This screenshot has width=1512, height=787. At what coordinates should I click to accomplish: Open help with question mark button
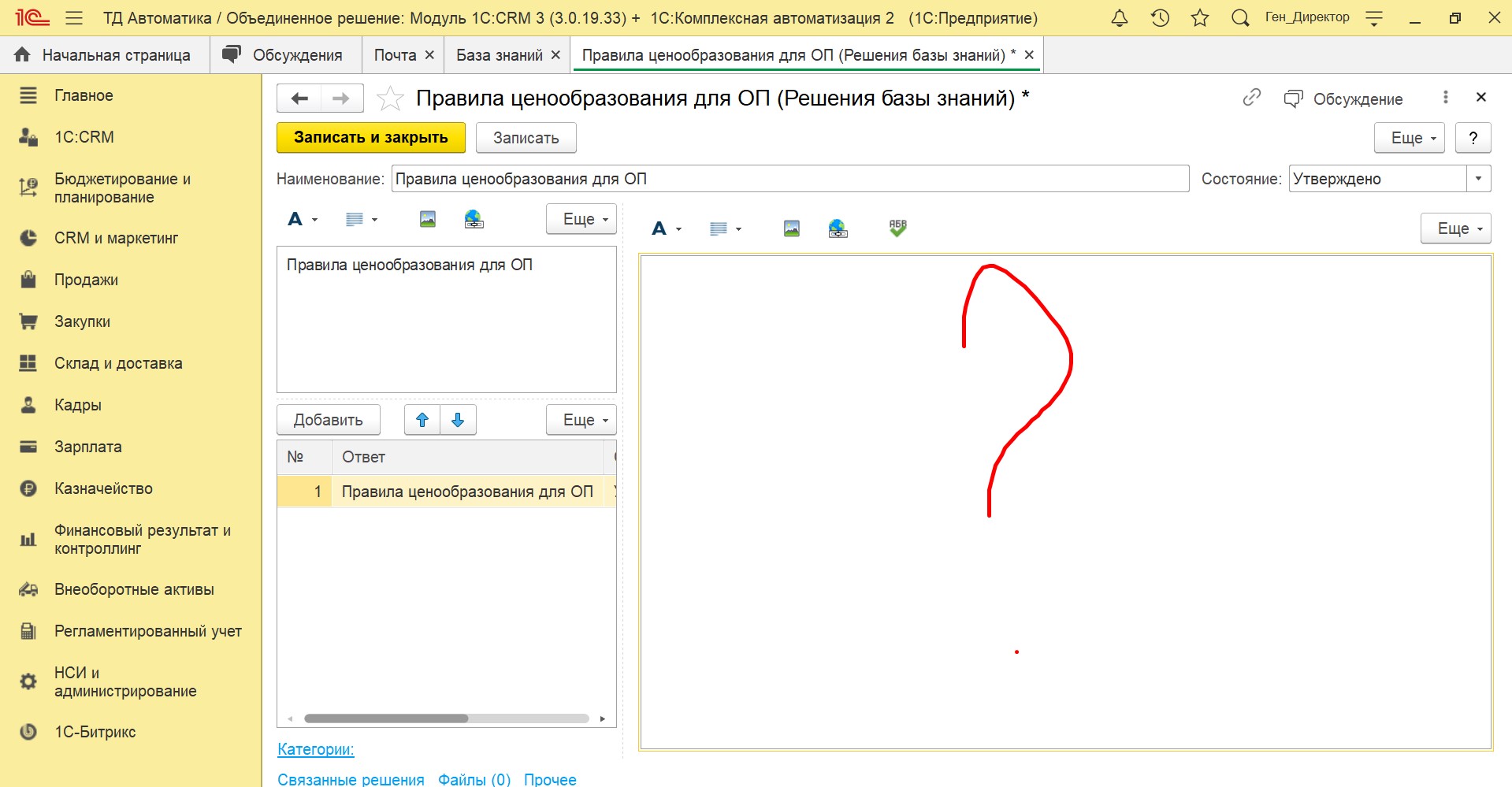(x=1473, y=138)
